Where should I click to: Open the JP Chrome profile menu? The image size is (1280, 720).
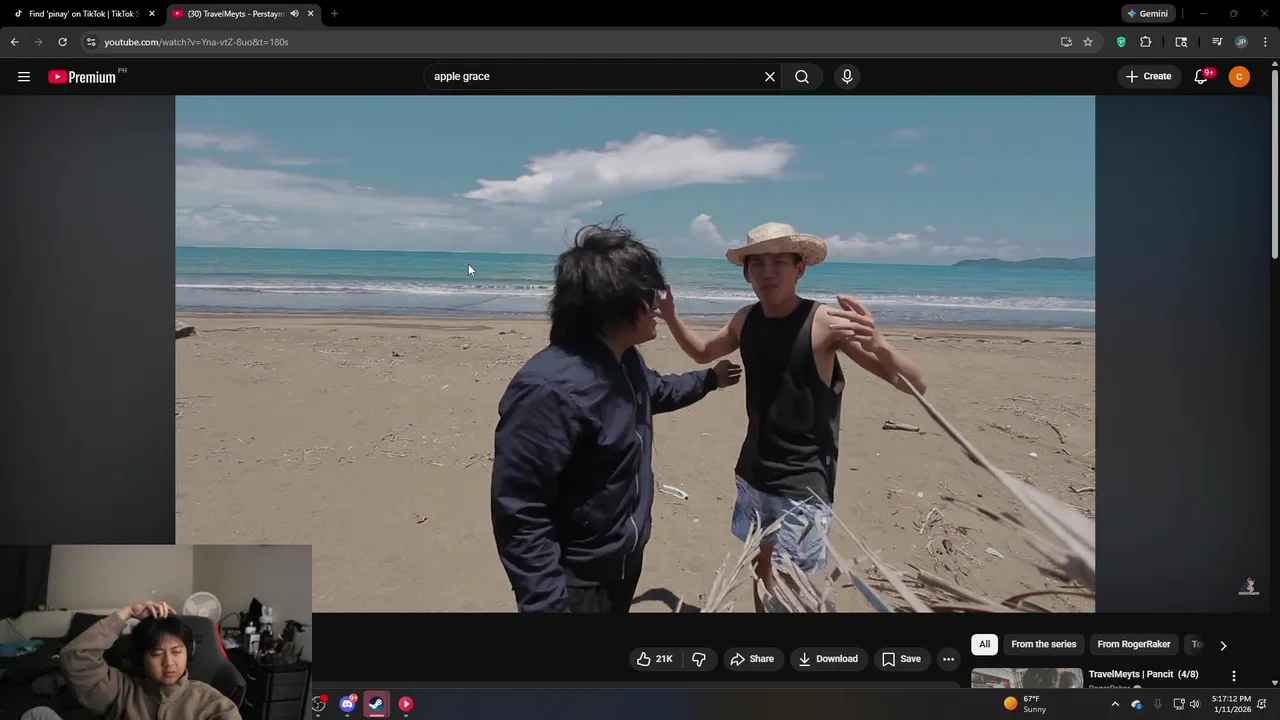click(1241, 42)
